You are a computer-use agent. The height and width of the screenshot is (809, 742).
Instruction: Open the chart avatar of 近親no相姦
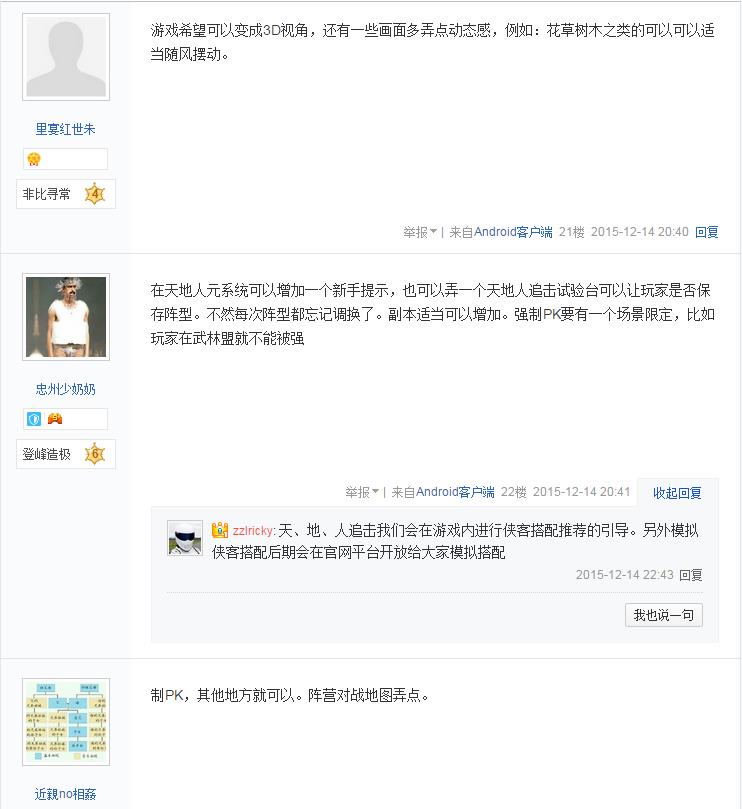click(66, 722)
